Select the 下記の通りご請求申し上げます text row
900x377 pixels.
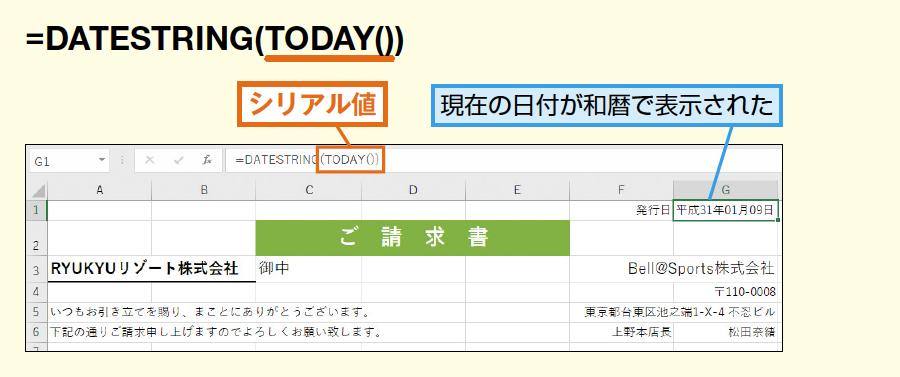pos(216,332)
